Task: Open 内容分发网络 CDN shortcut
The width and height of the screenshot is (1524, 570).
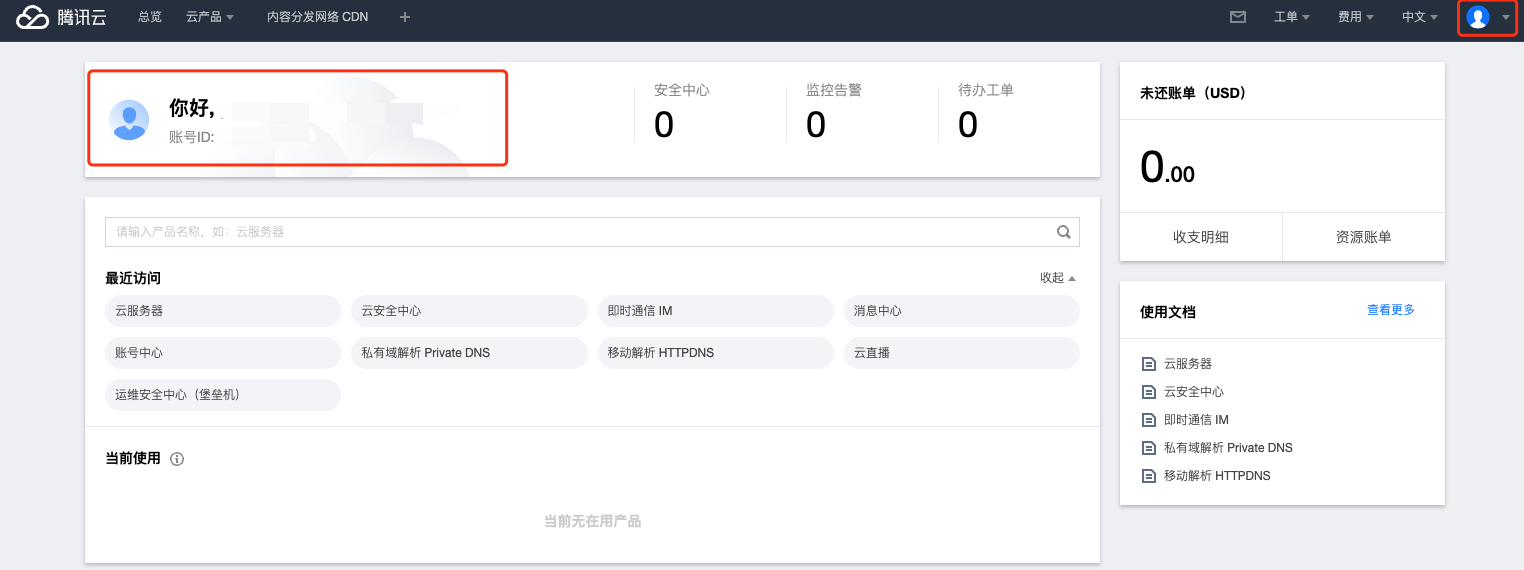Action: (x=318, y=17)
